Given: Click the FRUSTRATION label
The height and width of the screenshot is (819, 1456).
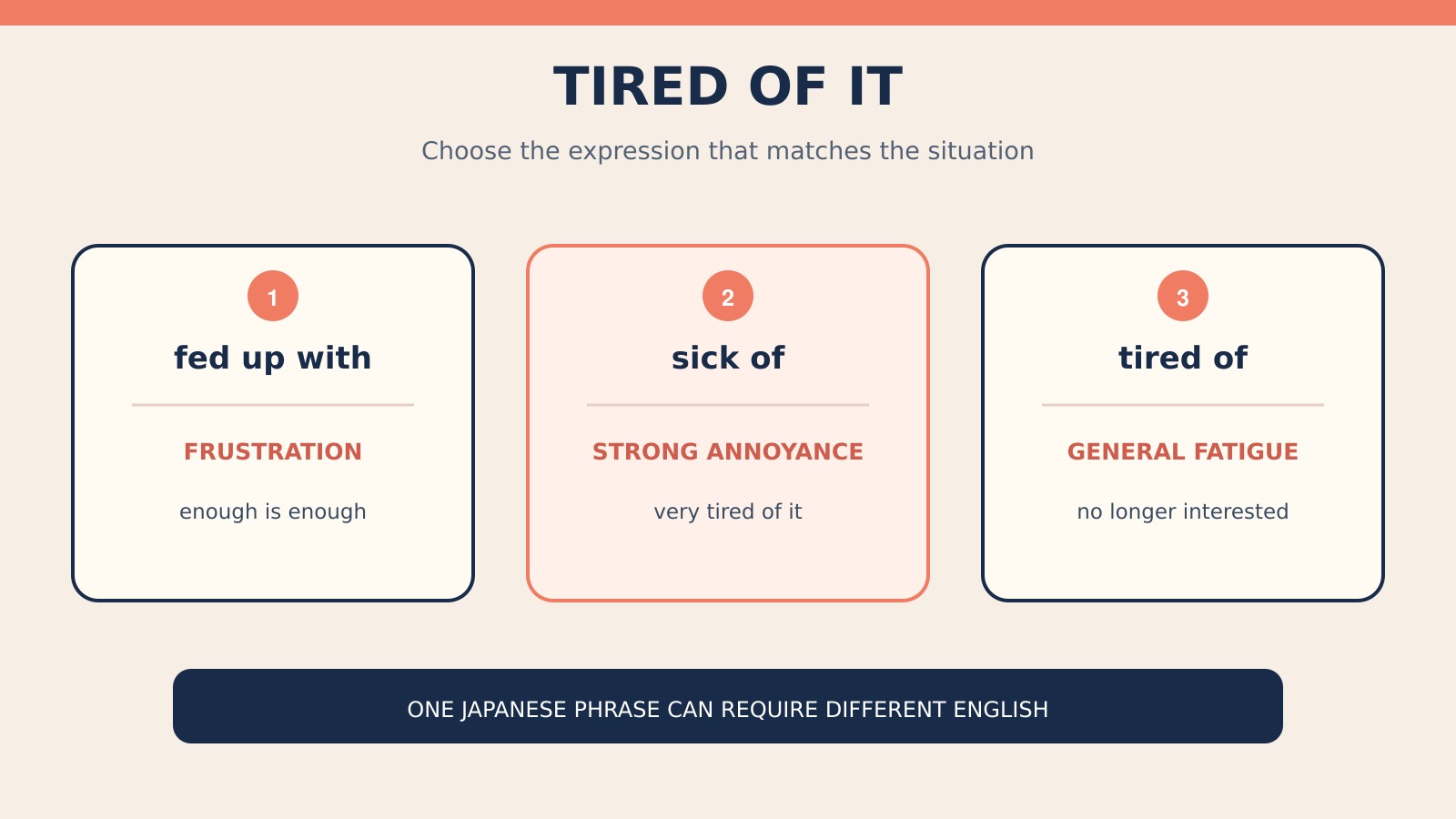Looking at the screenshot, I should (x=273, y=451).
